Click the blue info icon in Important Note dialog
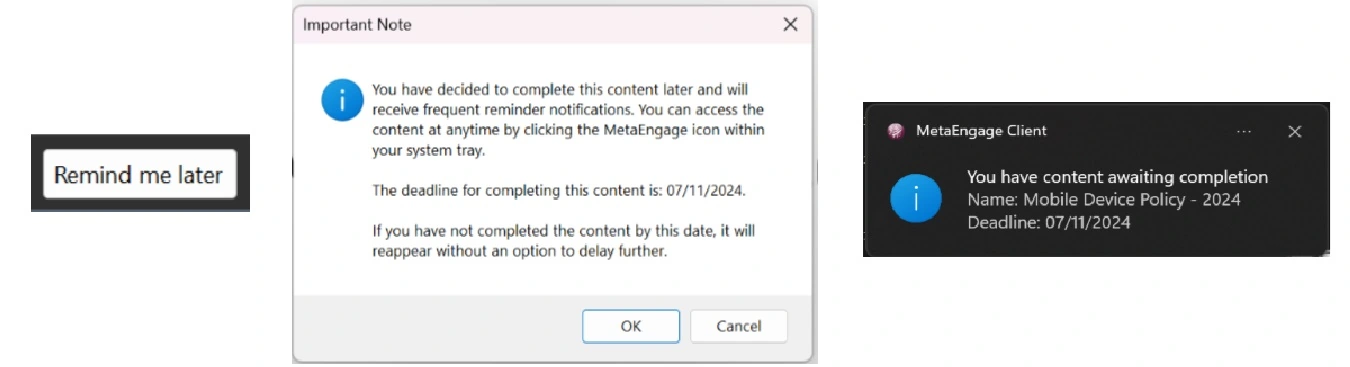Screen dimensions: 1350x367 point(340,100)
